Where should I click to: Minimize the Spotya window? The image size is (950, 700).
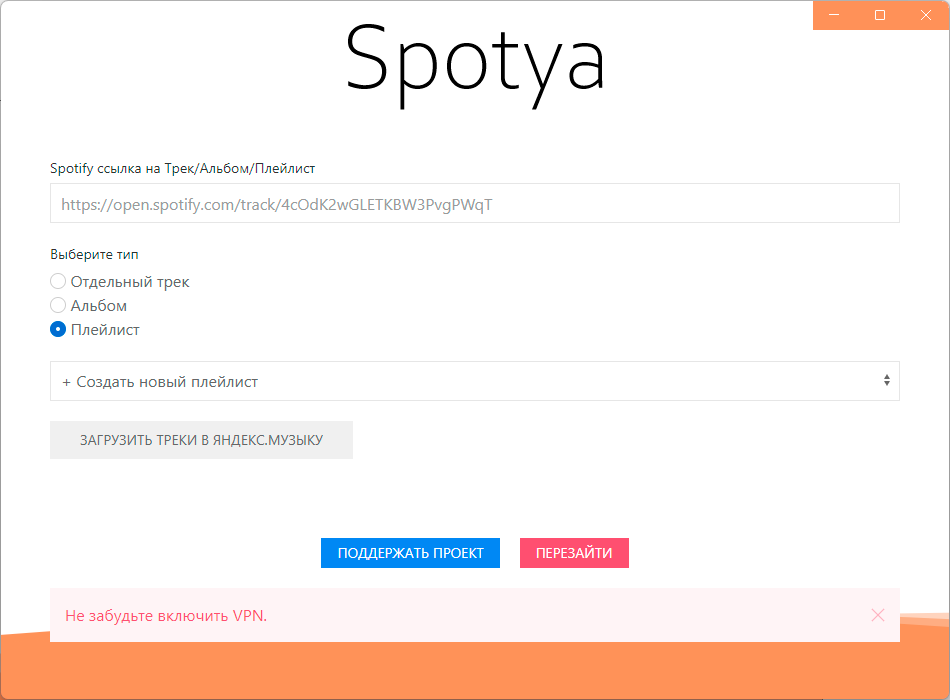[835, 15]
